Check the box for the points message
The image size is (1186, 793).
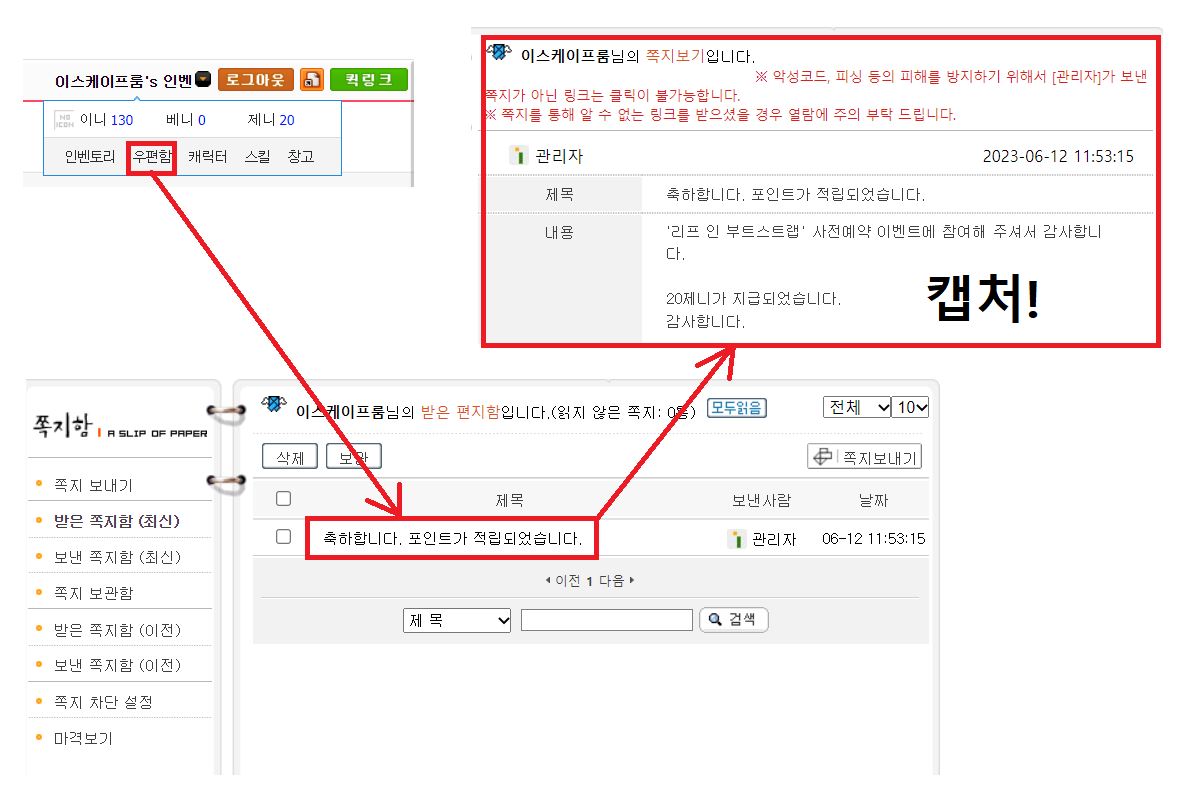tap(283, 537)
